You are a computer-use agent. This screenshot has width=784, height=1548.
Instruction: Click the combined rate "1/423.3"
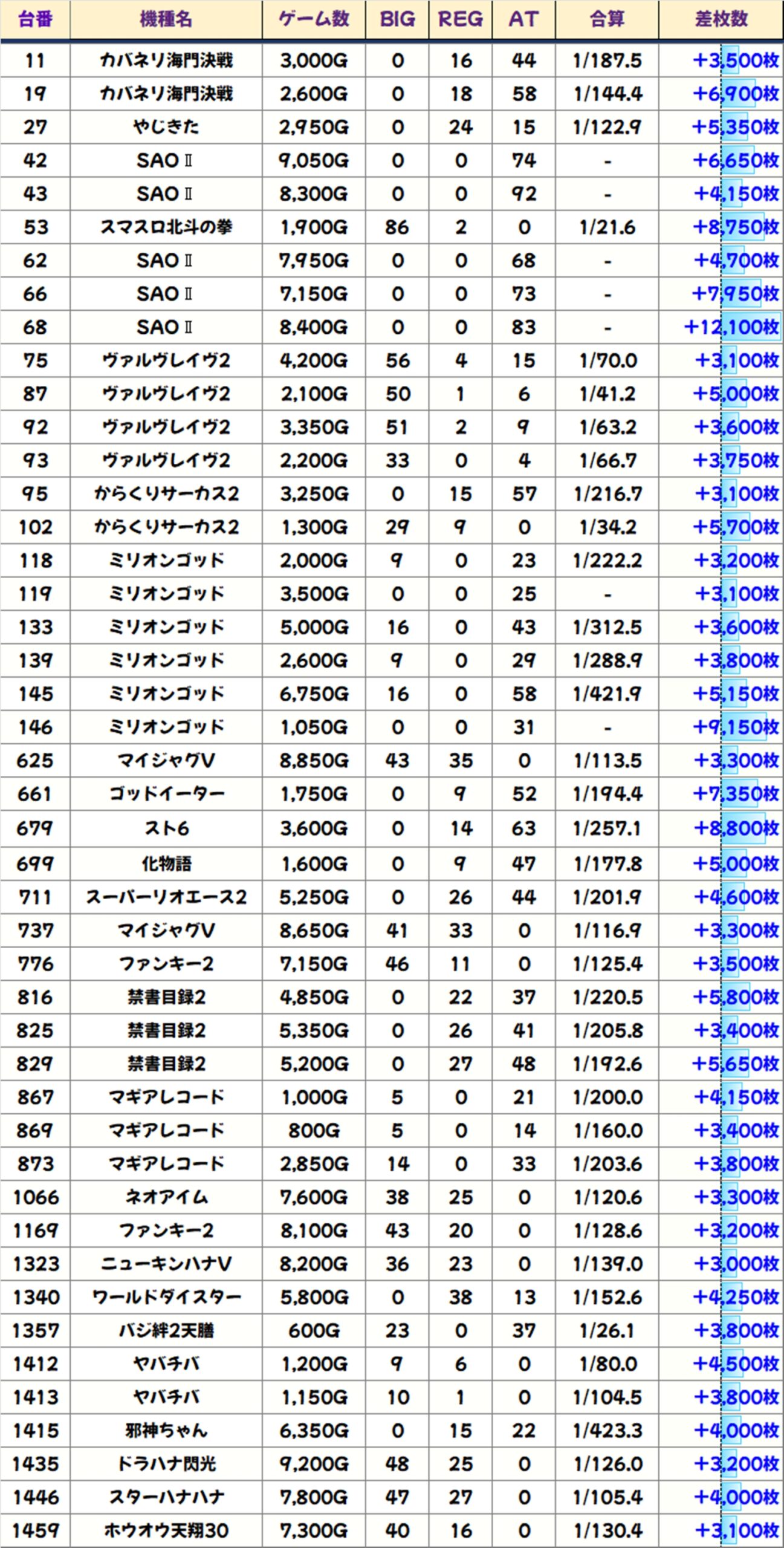coord(607,1430)
